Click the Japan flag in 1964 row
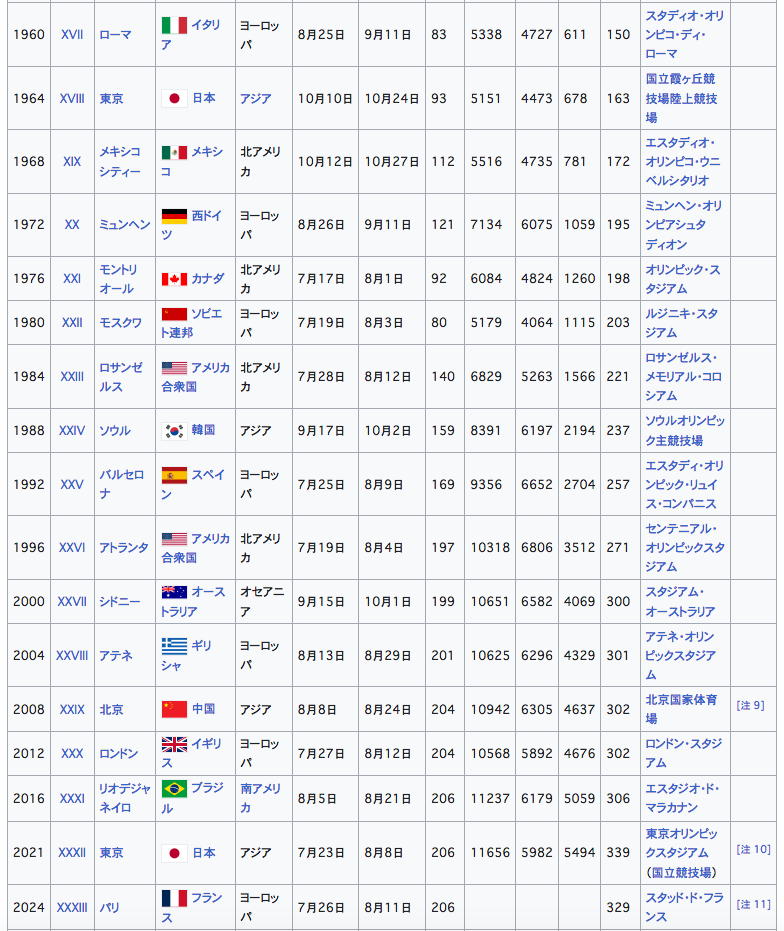 tap(174, 98)
